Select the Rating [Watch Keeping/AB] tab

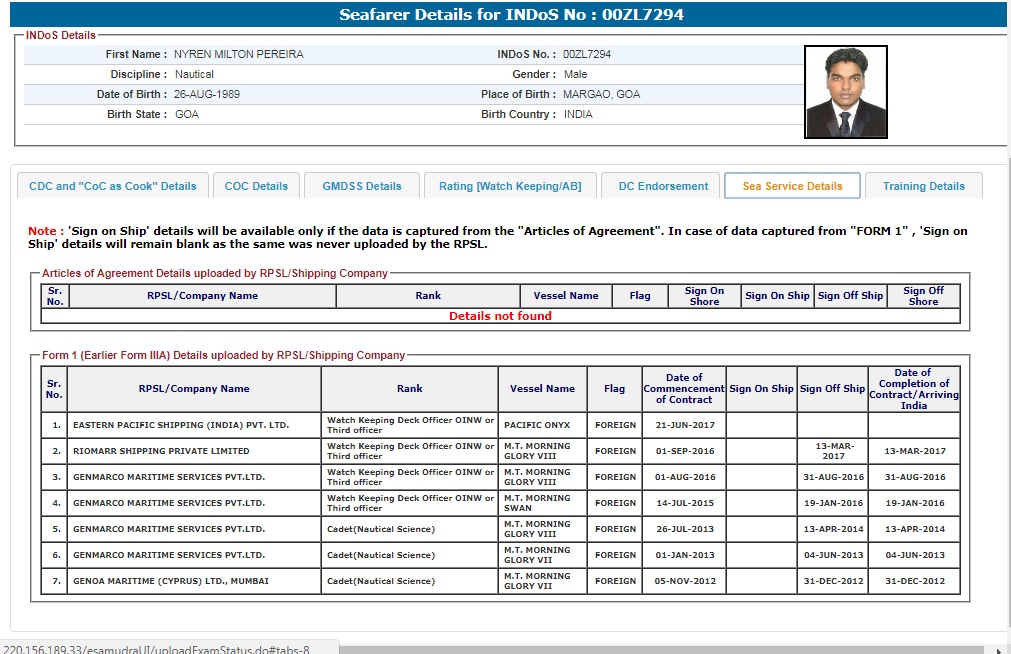(510, 186)
